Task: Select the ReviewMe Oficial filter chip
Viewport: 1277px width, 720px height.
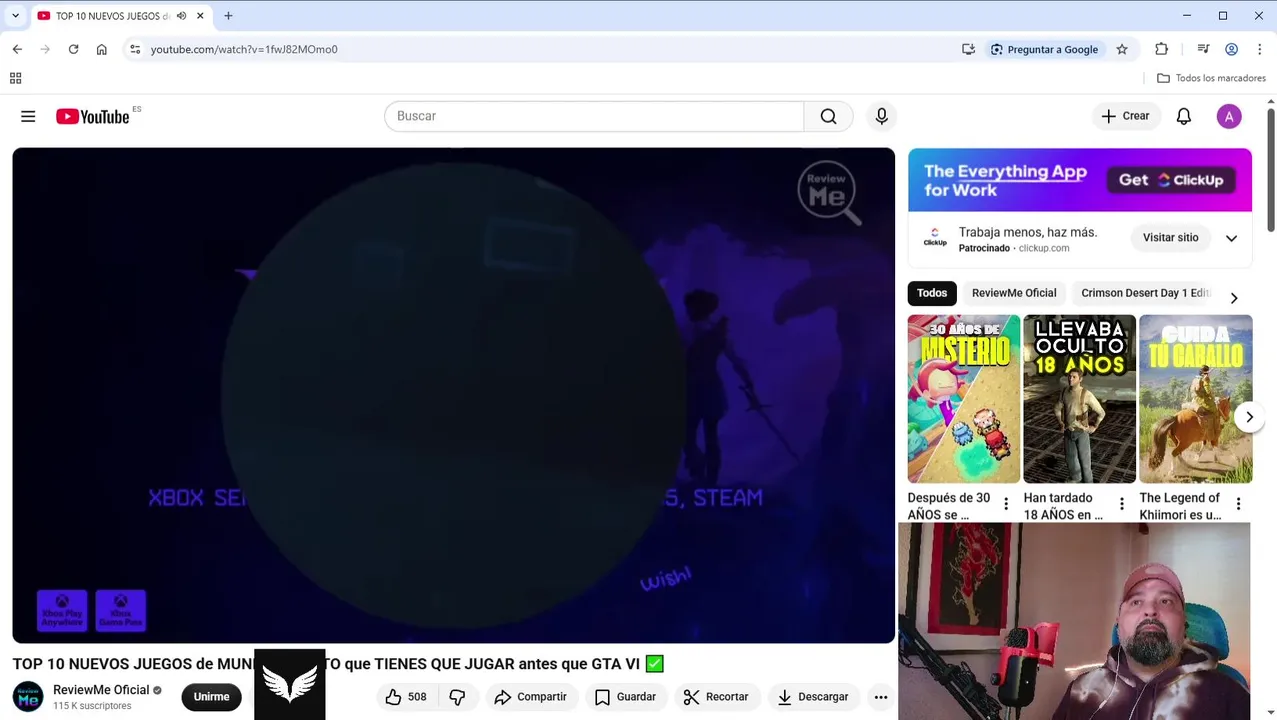Action: click(1014, 293)
